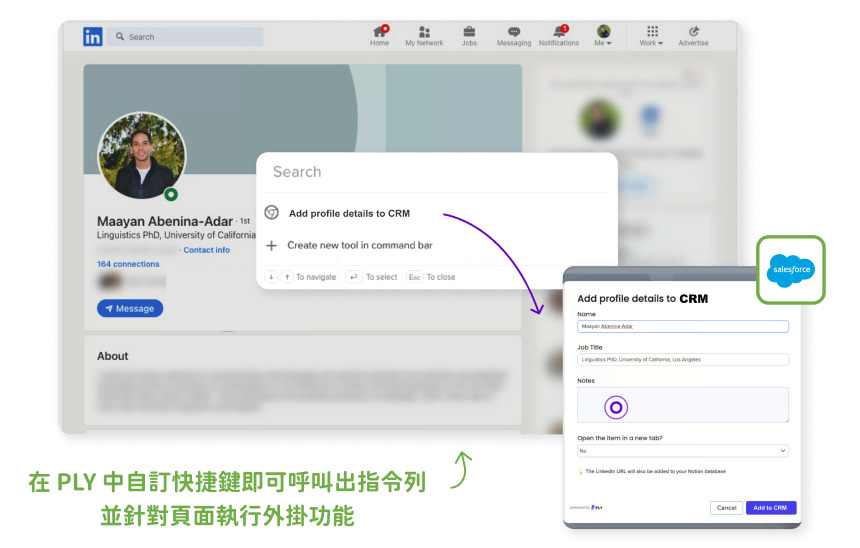Click the Maayan Abenina-Adar name heading
The image size is (860, 548).
[x=165, y=221]
